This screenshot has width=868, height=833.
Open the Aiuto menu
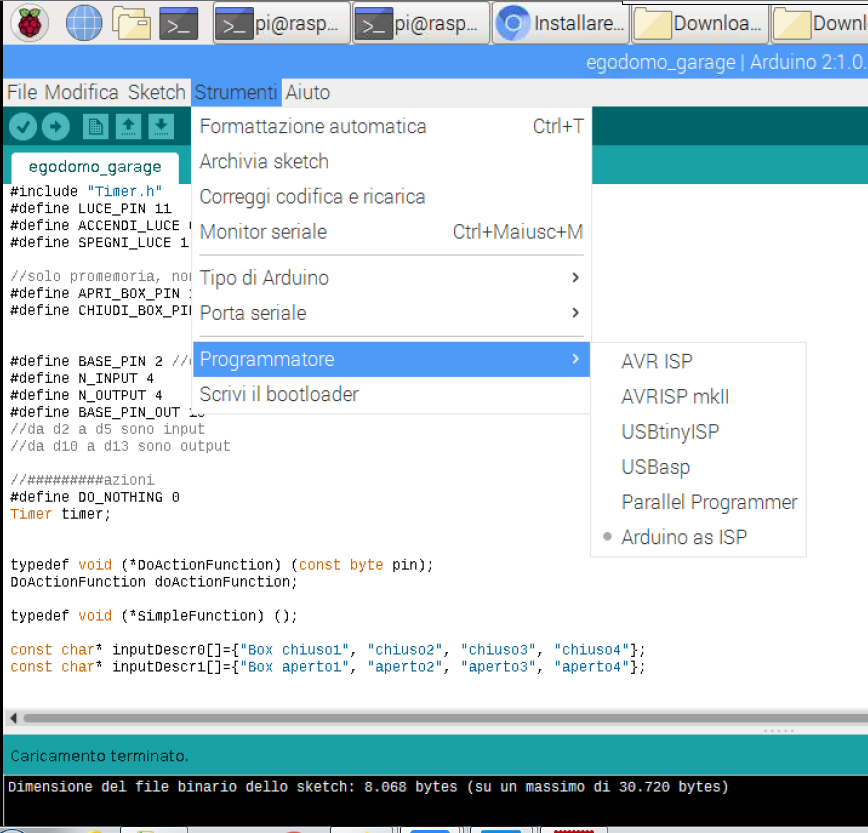(x=308, y=92)
